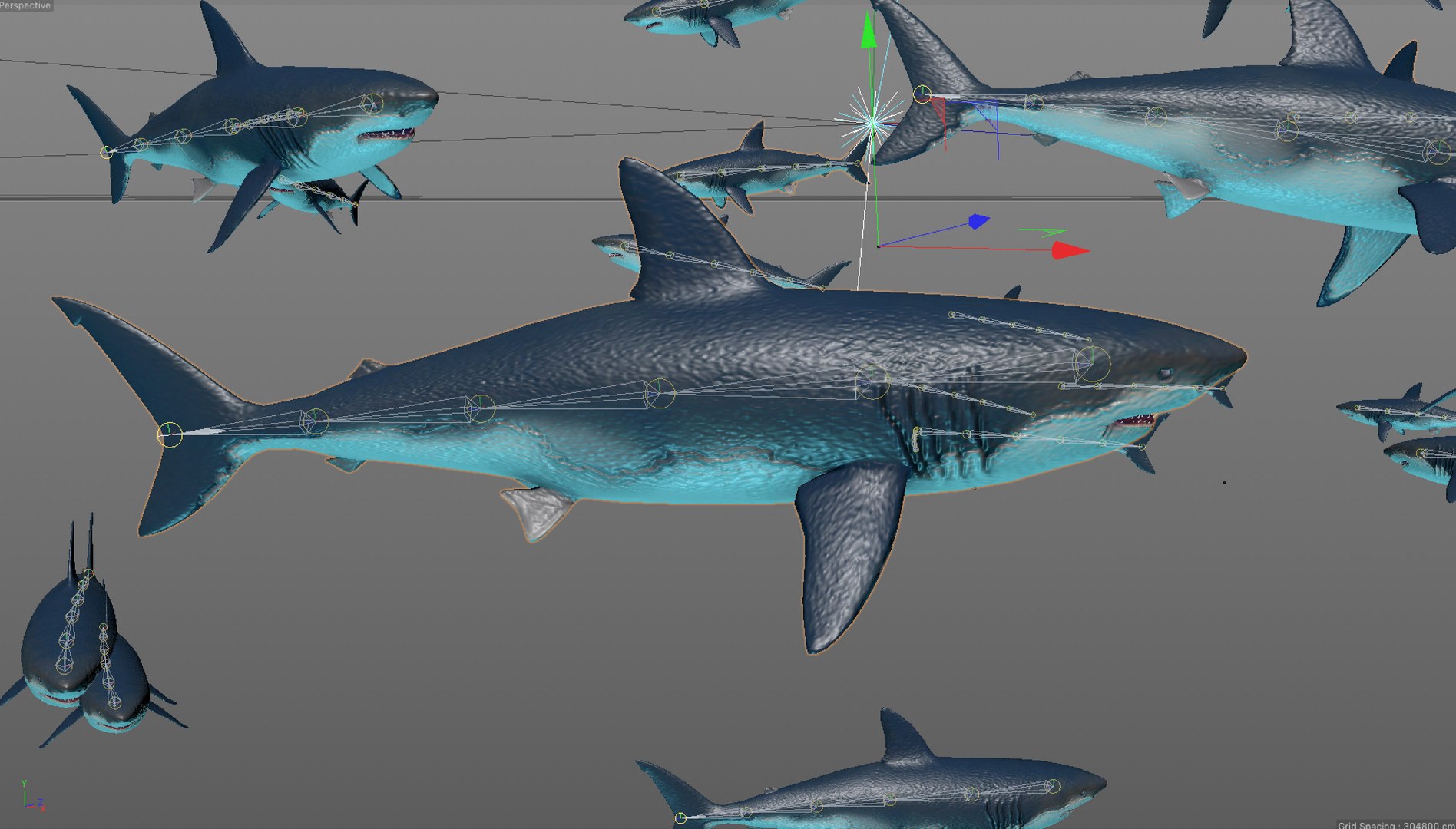Screen dimensions: 1456x829
Task: Select the large center shark's tail joint
Action: coord(170,434)
